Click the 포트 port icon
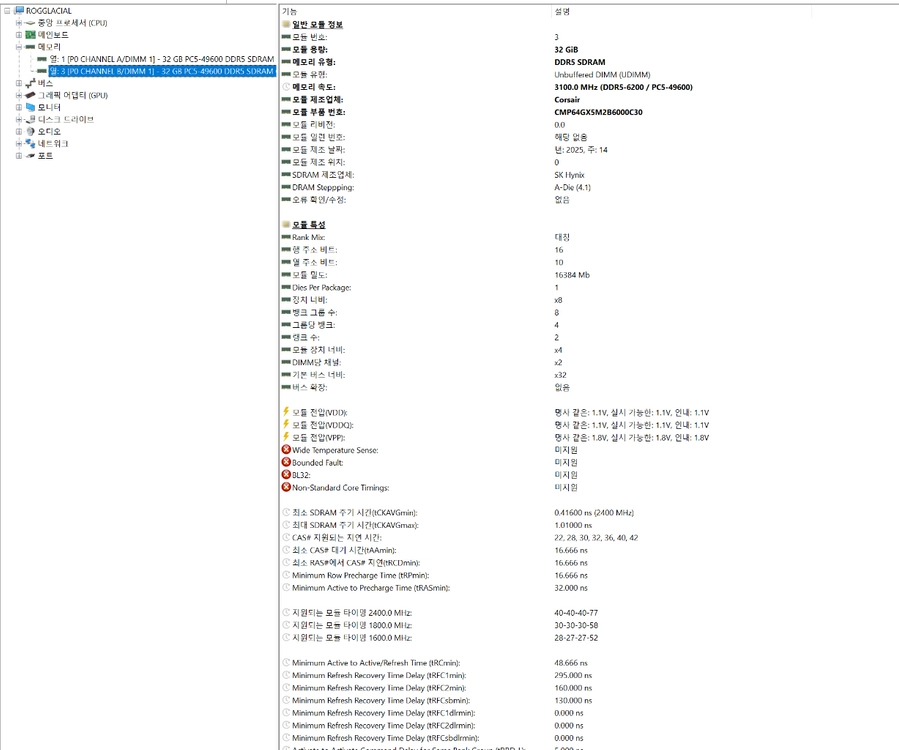Image resolution: width=899 pixels, height=750 pixels. coord(31,155)
